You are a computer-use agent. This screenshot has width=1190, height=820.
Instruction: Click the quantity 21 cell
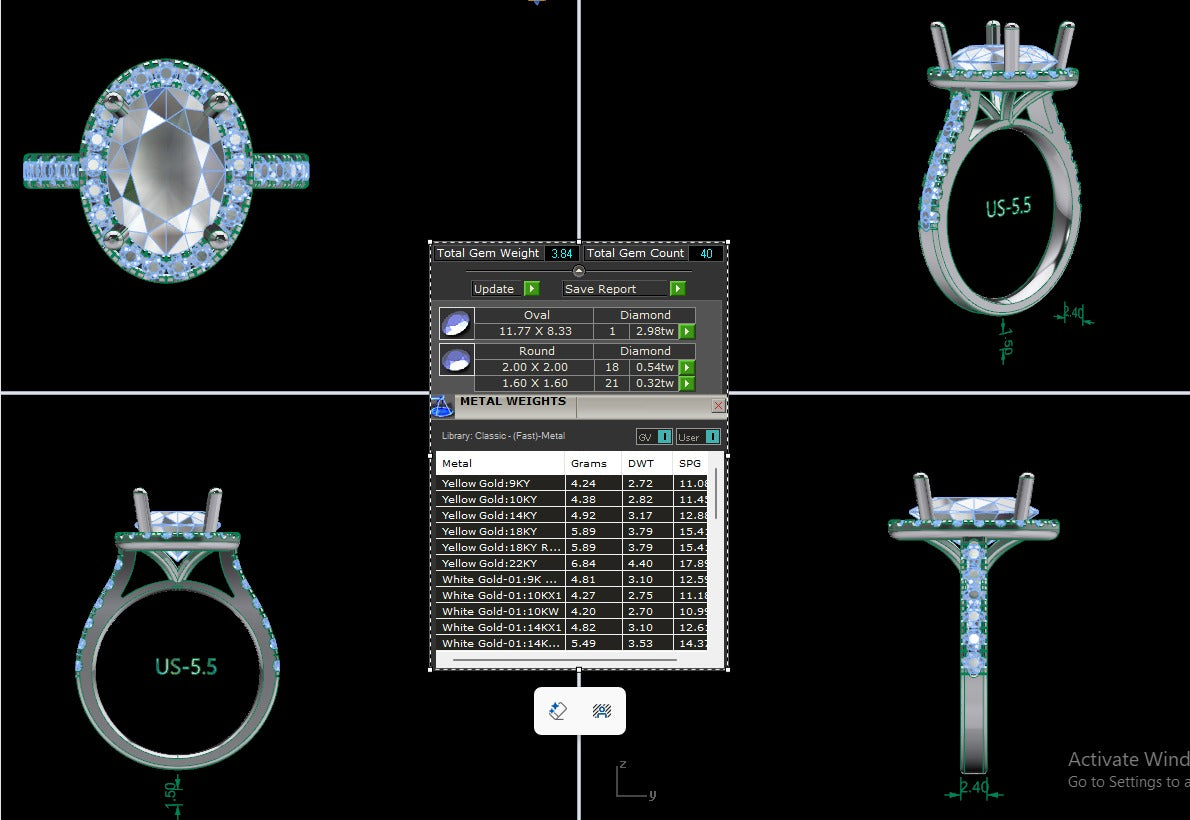pyautogui.click(x=612, y=383)
